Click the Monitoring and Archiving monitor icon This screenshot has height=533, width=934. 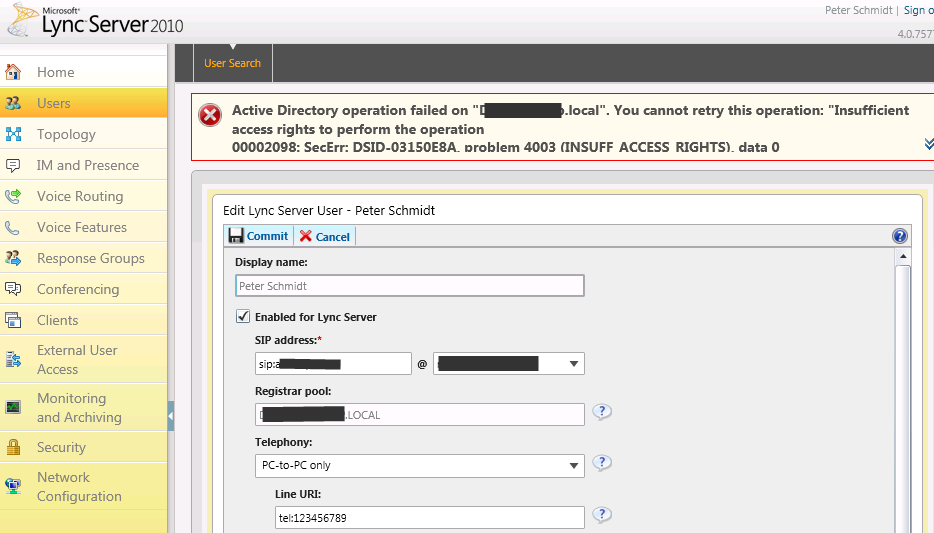click(13, 407)
